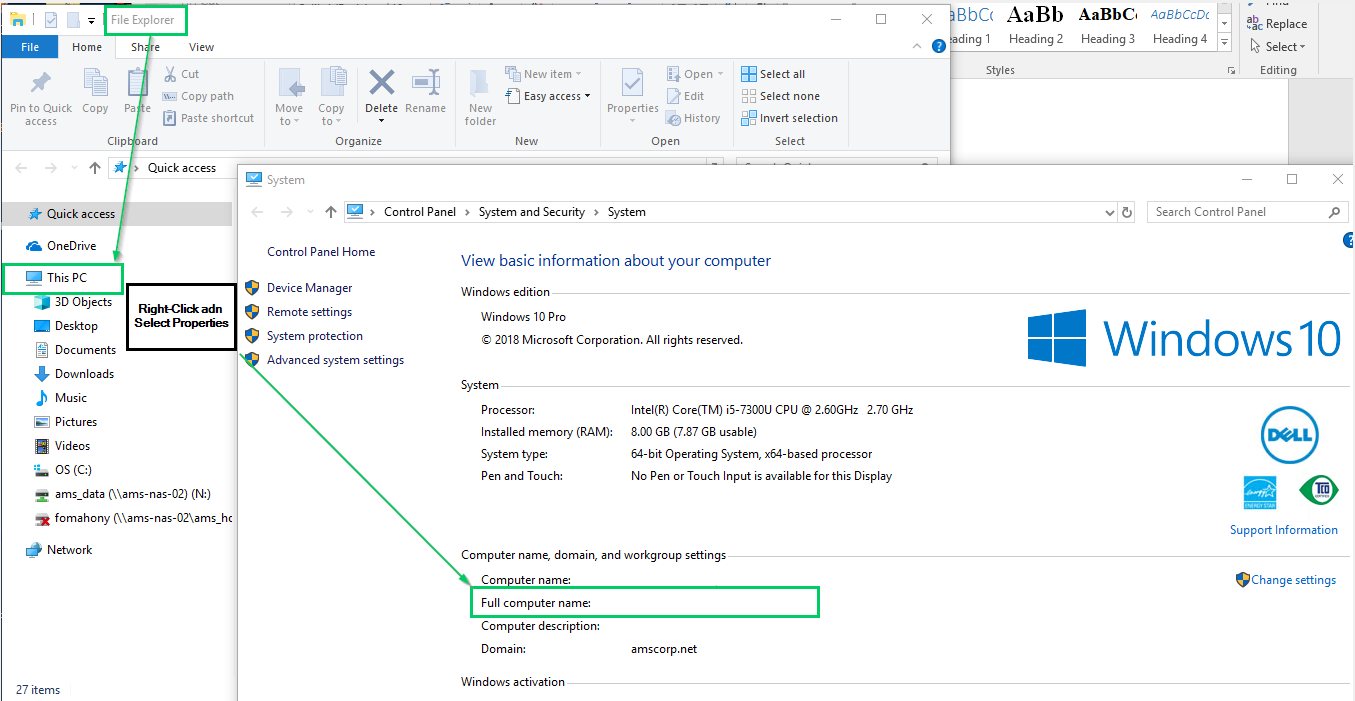Viewport: 1355px width, 701px height.
Task: Click the Back arrow in File Explorer
Action: point(22,168)
